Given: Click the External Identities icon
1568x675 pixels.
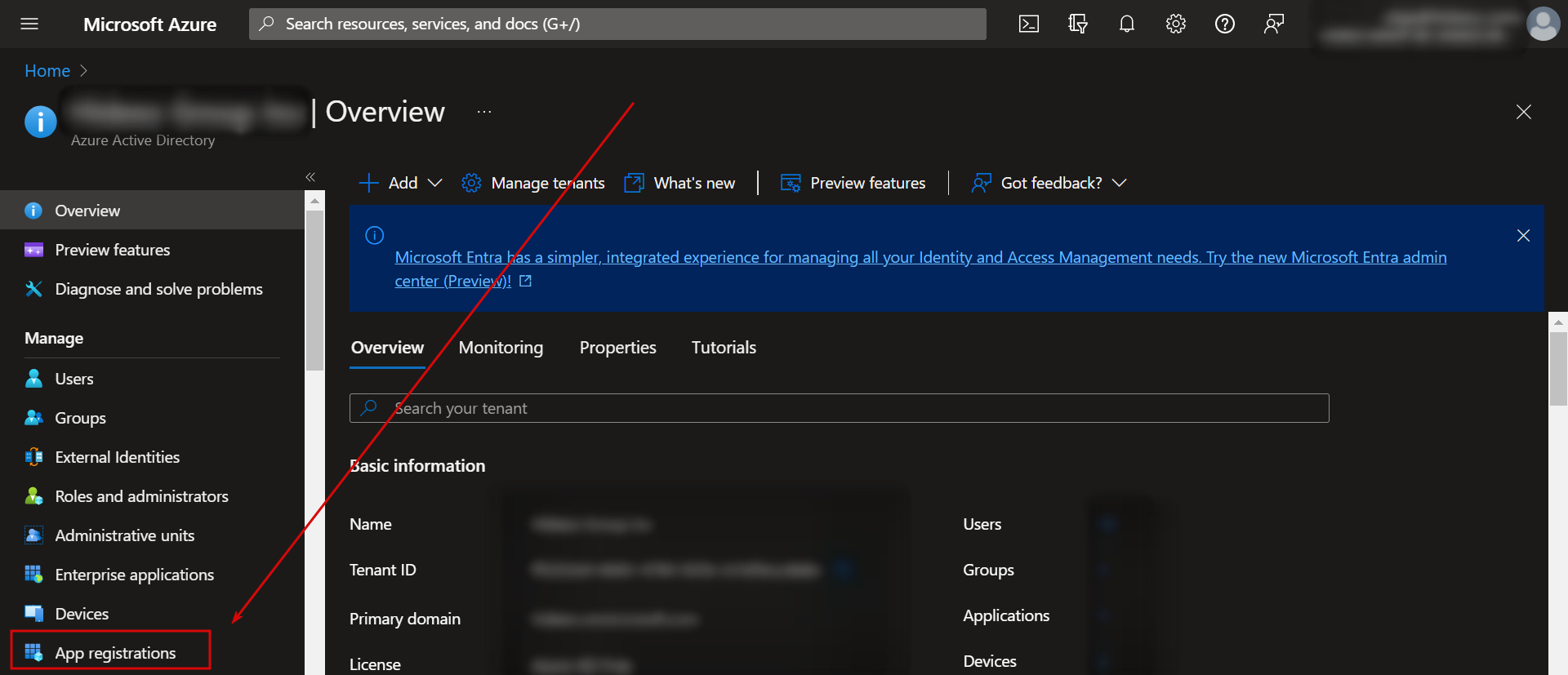Looking at the screenshot, I should click(x=33, y=457).
